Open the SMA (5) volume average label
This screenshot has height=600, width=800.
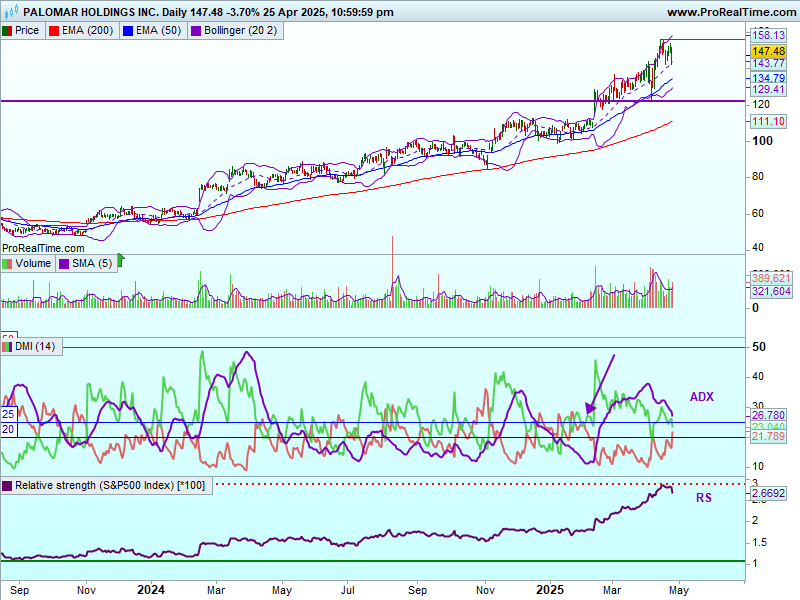91,264
